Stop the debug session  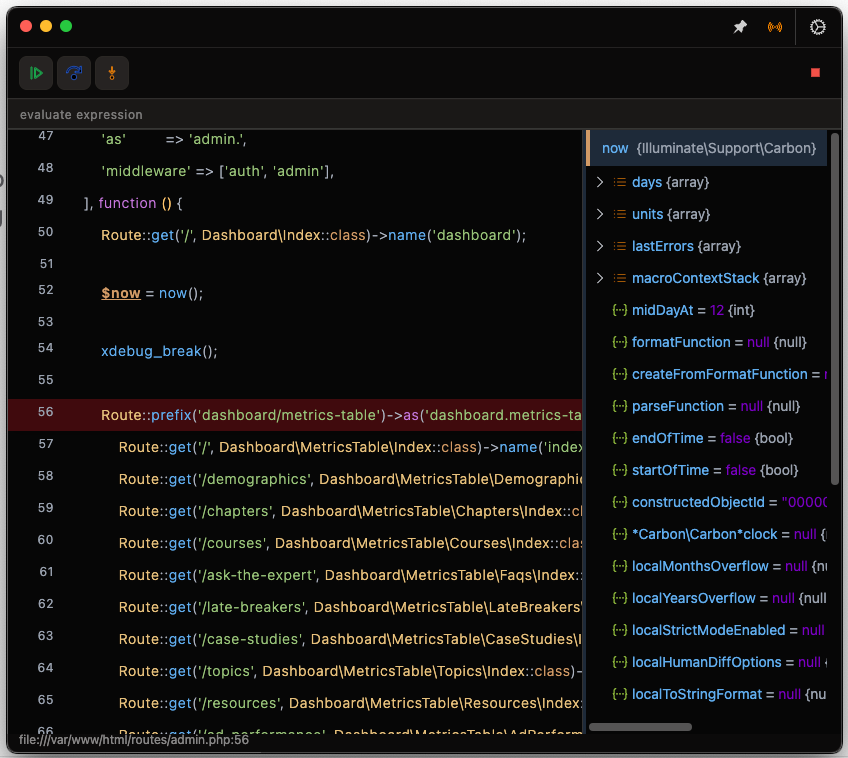pyautogui.click(x=815, y=72)
